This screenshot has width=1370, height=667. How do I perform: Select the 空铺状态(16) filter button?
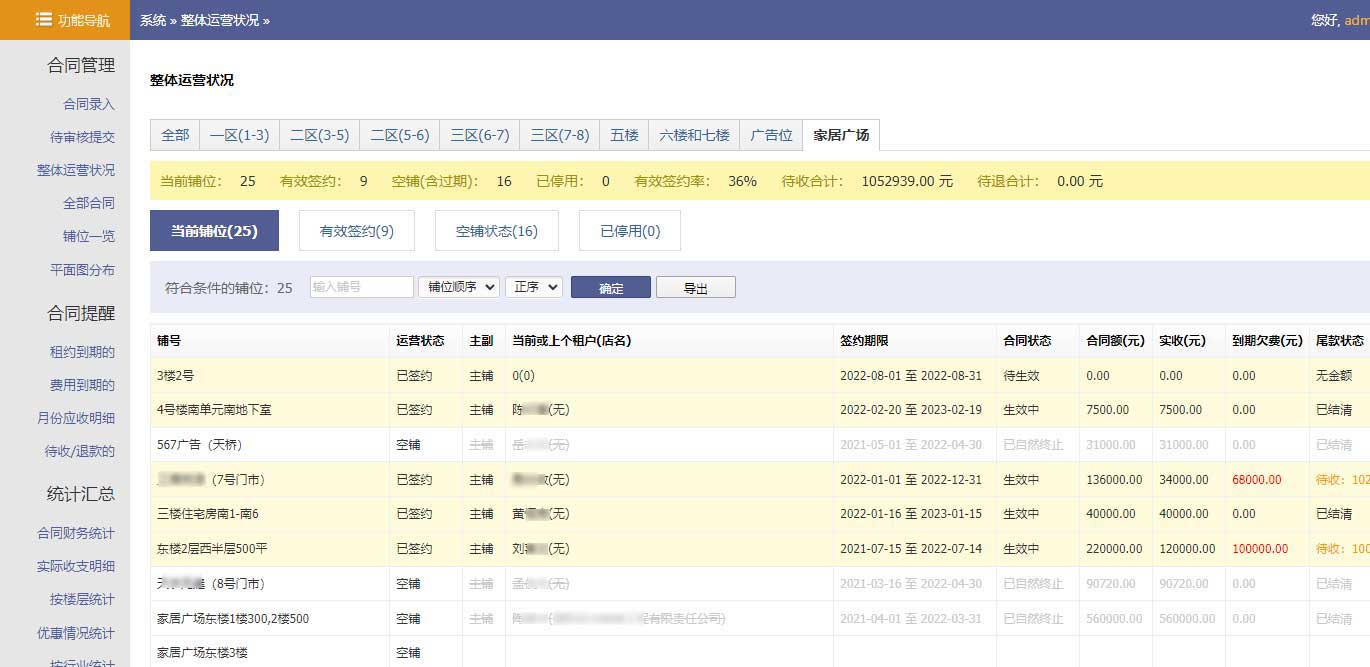point(497,231)
